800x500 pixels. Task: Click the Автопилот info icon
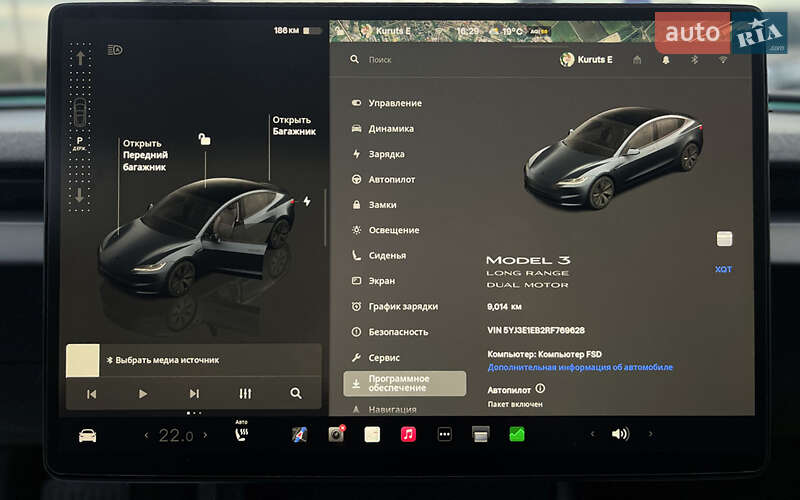point(540,389)
